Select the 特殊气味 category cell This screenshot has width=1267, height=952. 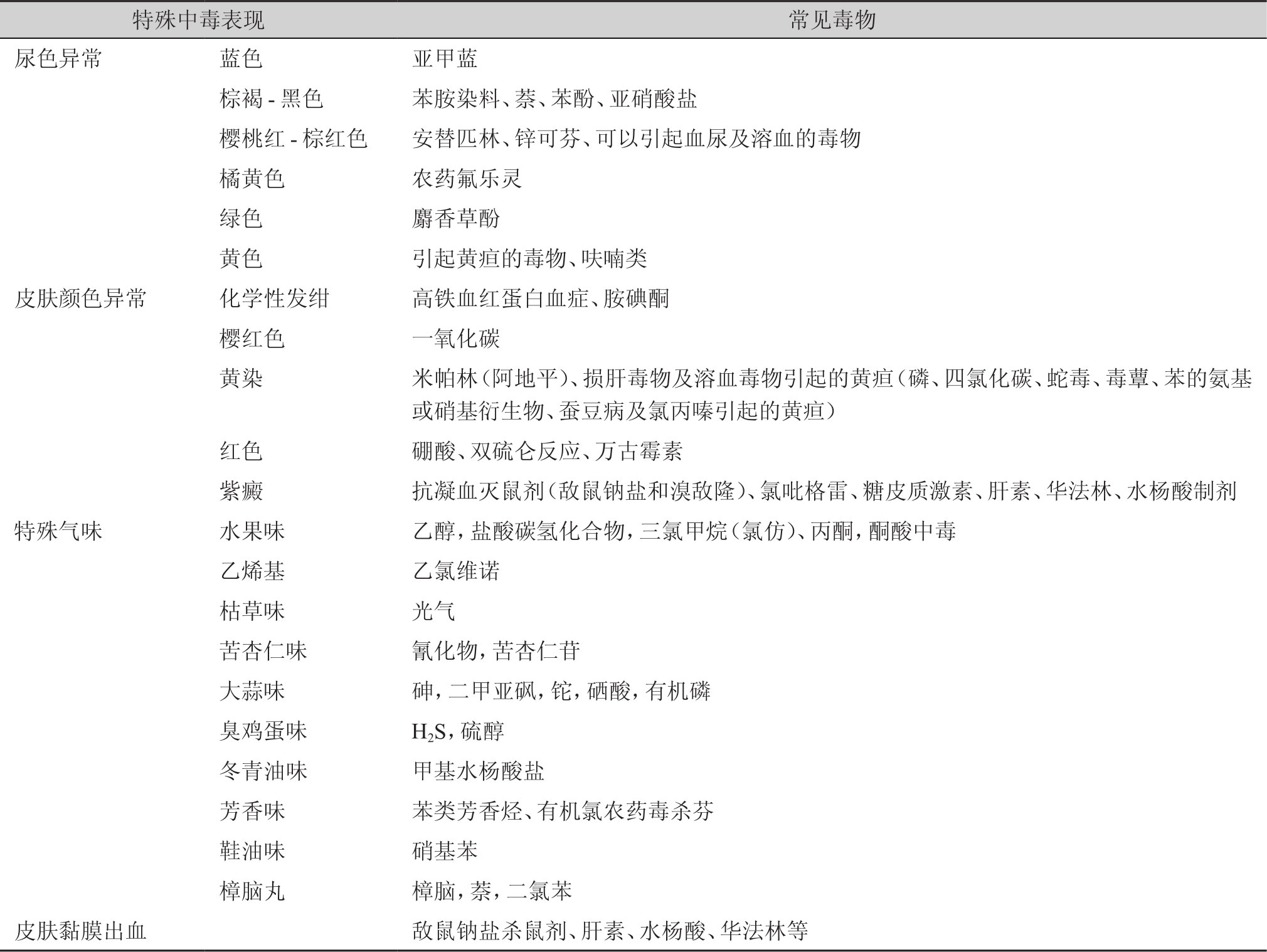(58, 532)
